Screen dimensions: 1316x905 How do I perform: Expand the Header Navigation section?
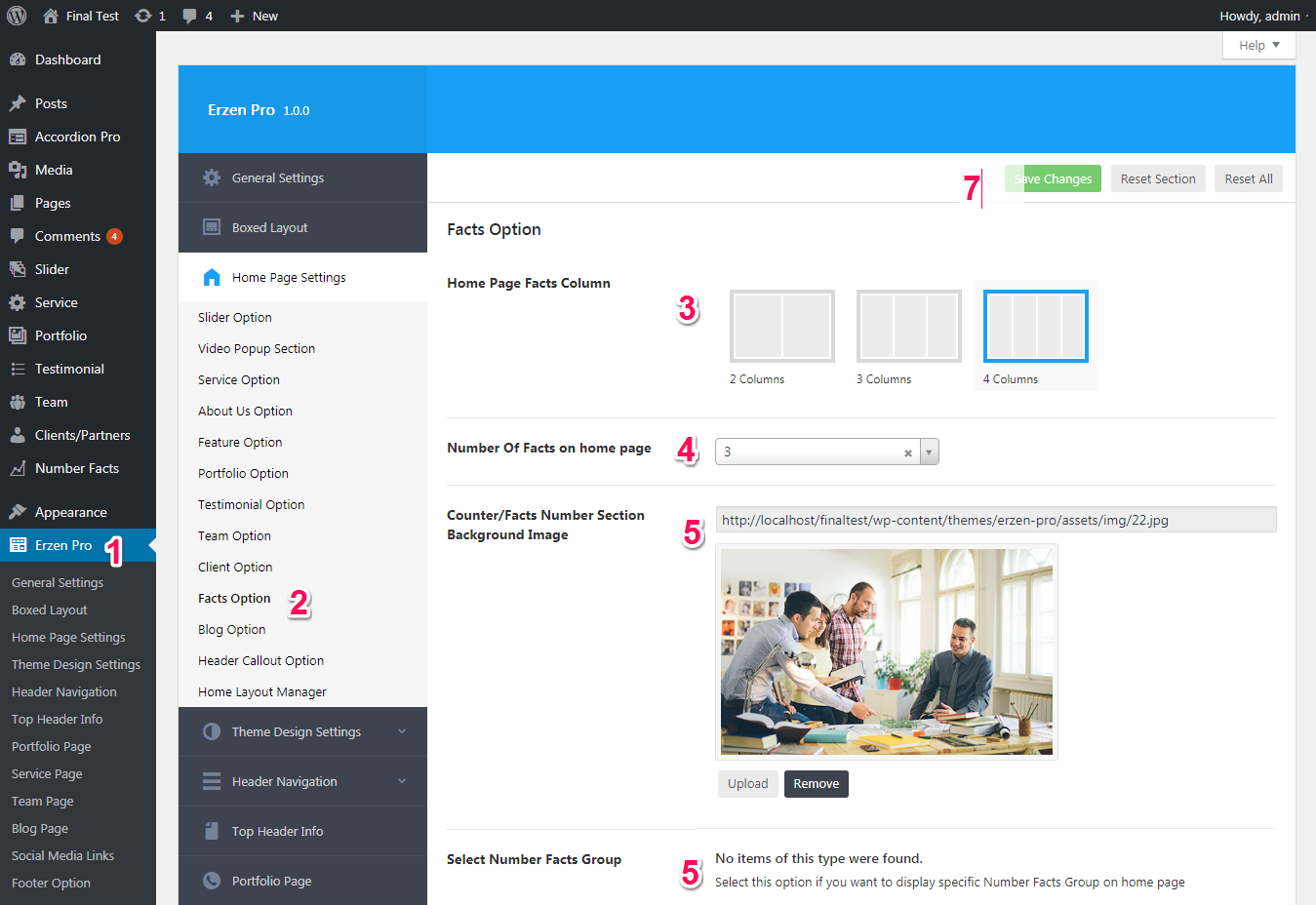coord(302,781)
